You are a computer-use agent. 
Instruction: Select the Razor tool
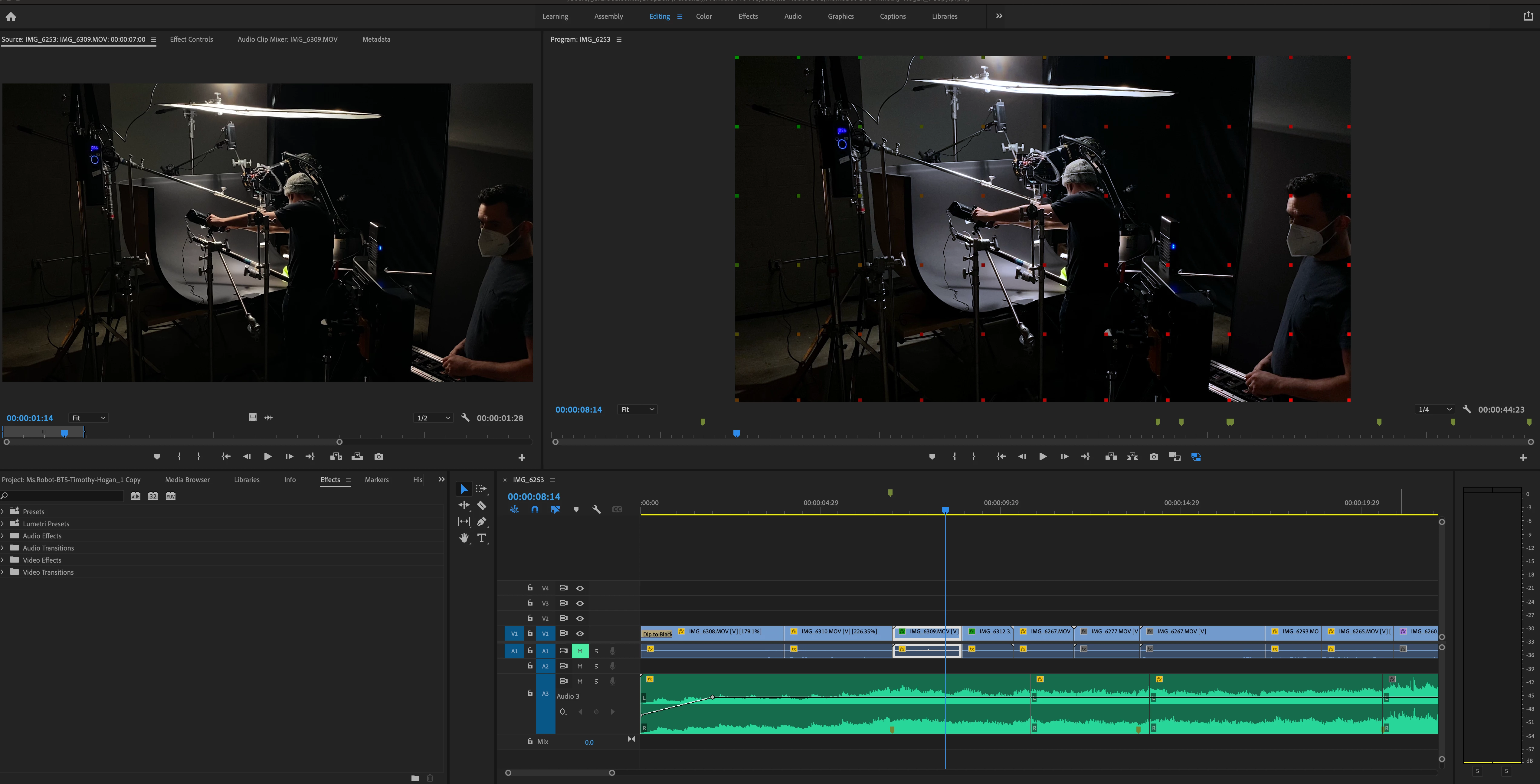[482, 505]
